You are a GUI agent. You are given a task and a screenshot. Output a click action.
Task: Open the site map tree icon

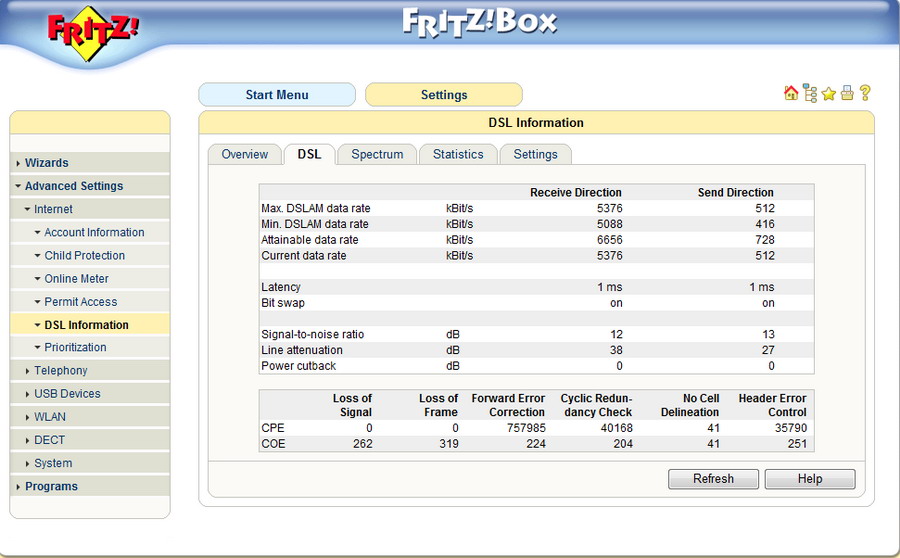(x=810, y=93)
